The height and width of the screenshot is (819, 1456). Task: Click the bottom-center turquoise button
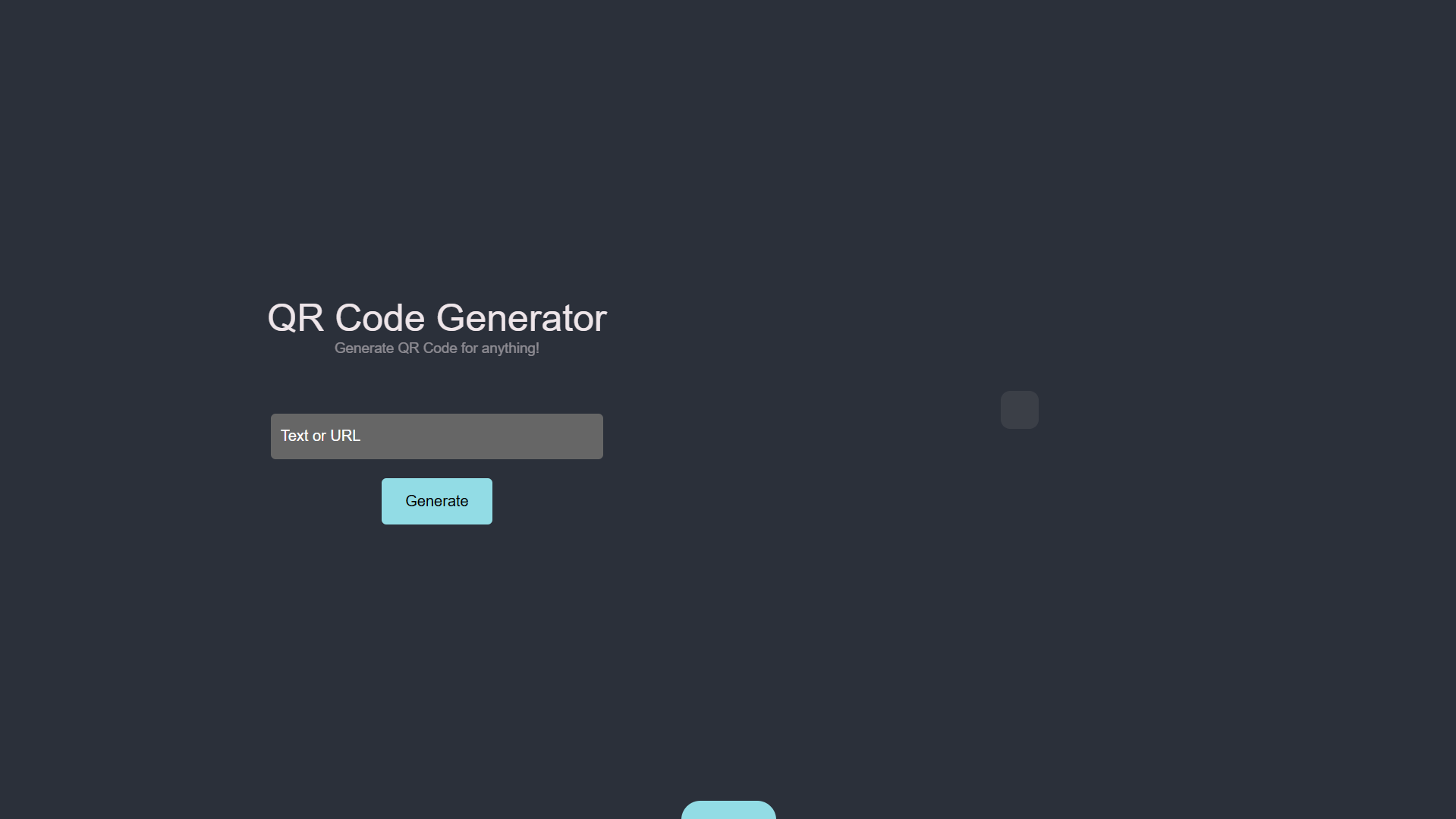[728, 810]
